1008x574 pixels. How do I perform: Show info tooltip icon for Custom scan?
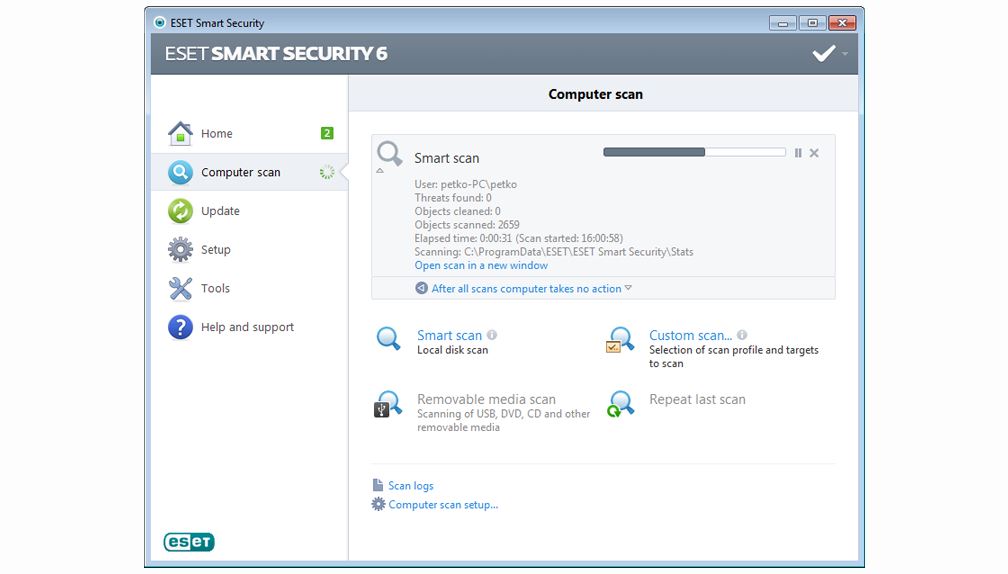click(742, 335)
